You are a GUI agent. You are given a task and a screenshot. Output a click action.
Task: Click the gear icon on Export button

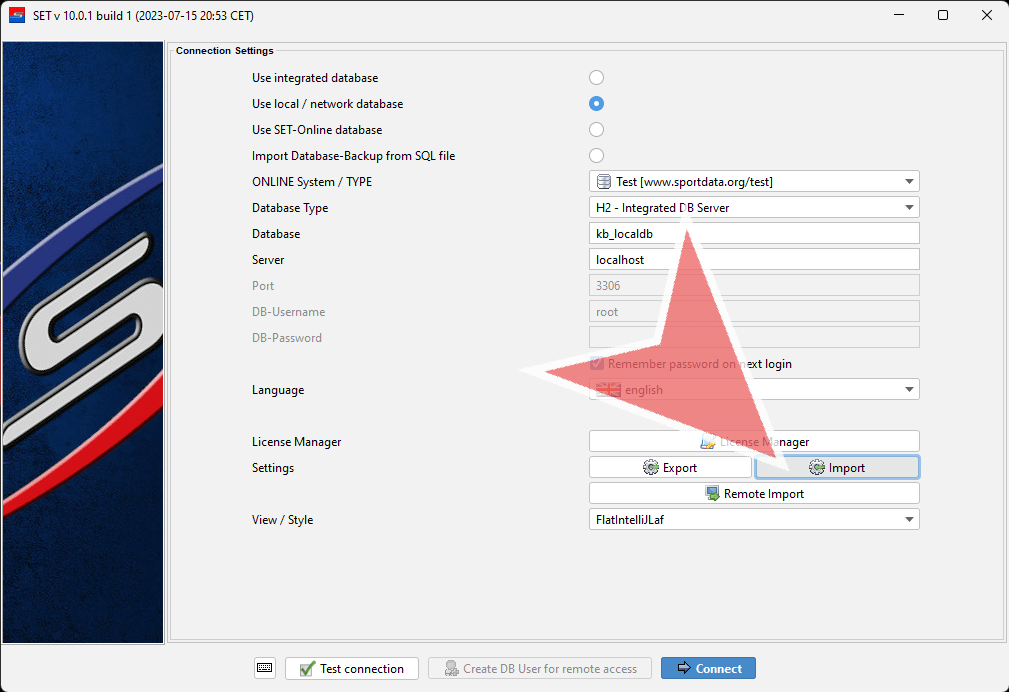pyautogui.click(x=651, y=468)
